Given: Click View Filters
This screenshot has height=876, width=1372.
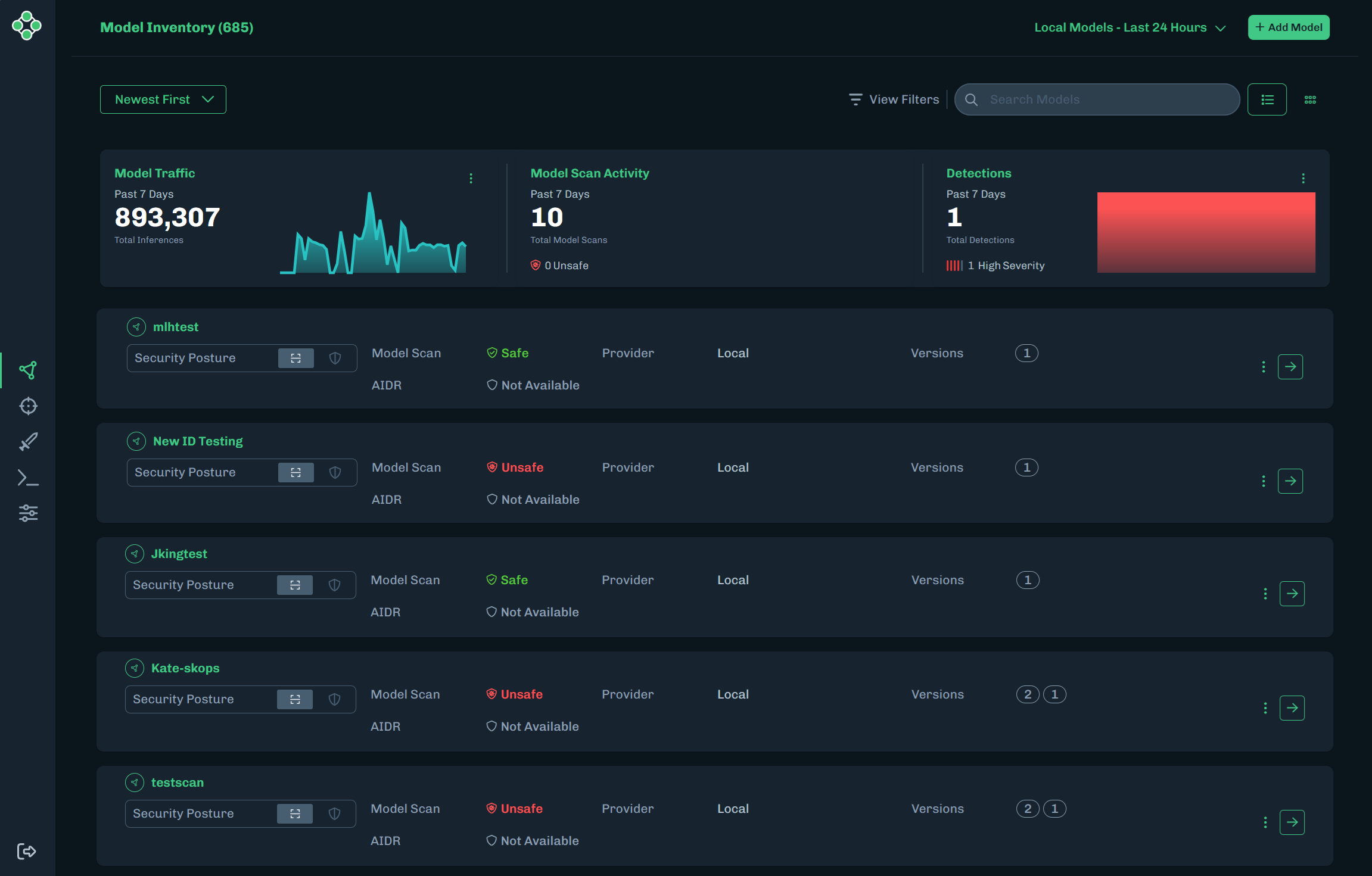Looking at the screenshot, I should pyautogui.click(x=894, y=99).
